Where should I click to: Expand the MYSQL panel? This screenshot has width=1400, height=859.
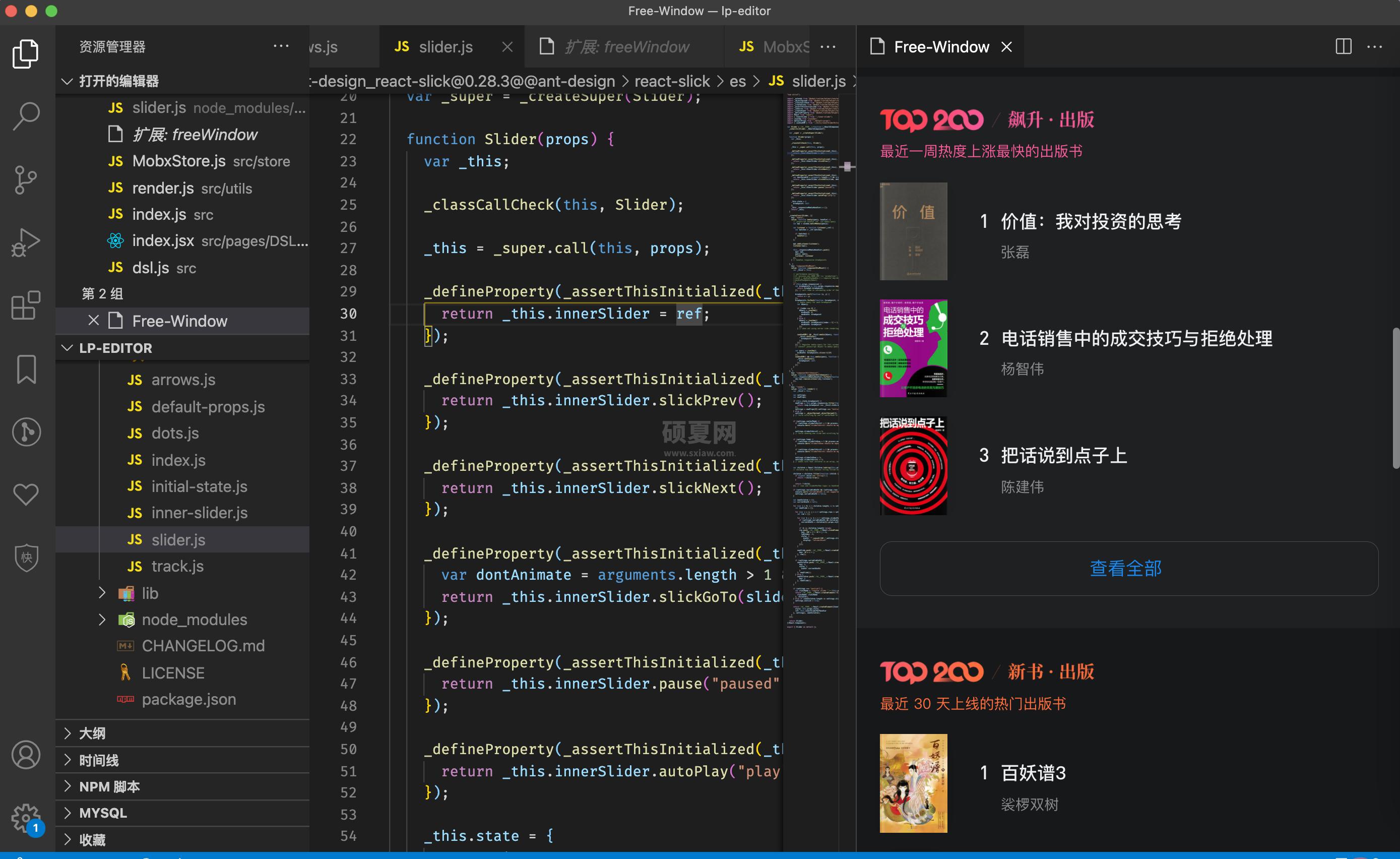tap(182, 813)
